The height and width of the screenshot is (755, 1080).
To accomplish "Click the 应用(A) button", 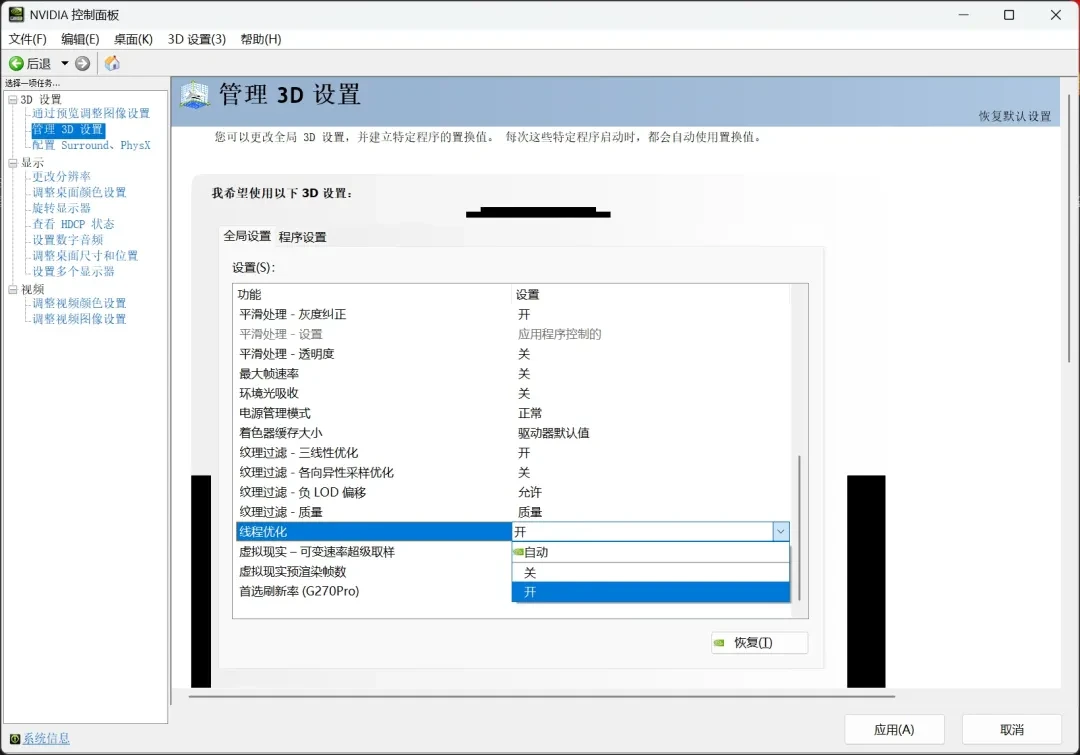I will 894,730.
